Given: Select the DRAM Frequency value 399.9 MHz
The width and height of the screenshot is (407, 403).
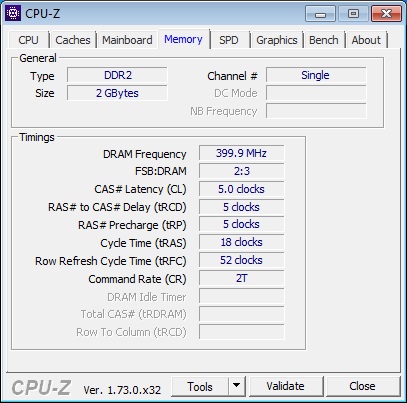Looking at the screenshot, I should pyautogui.click(x=241, y=153).
